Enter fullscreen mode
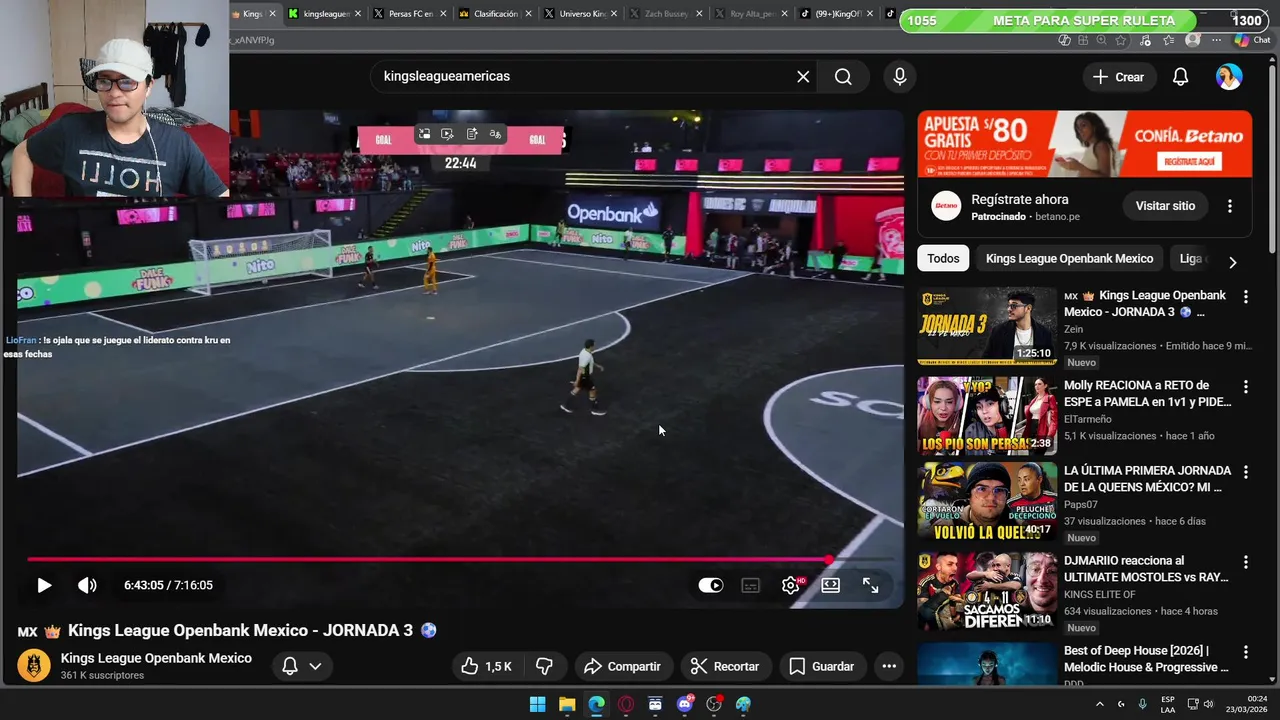1280x720 pixels. tap(870, 585)
